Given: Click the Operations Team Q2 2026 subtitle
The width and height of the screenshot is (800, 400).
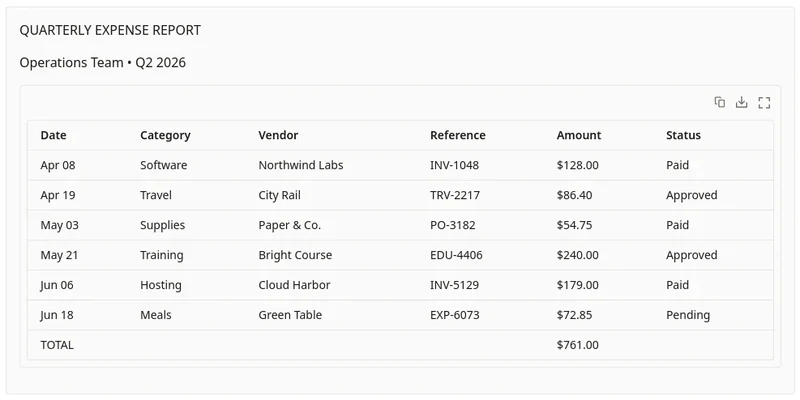Looking at the screenshot, I should (103, 63).
